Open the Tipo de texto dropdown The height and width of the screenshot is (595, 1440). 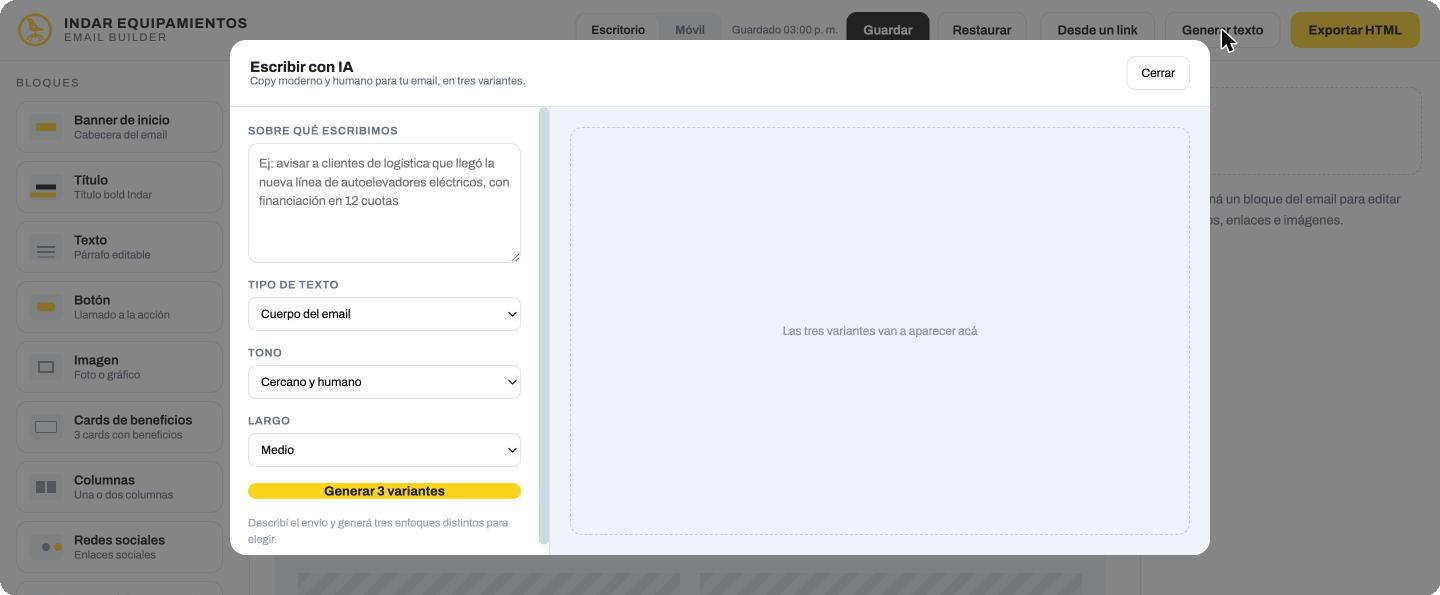coord(384,314)
